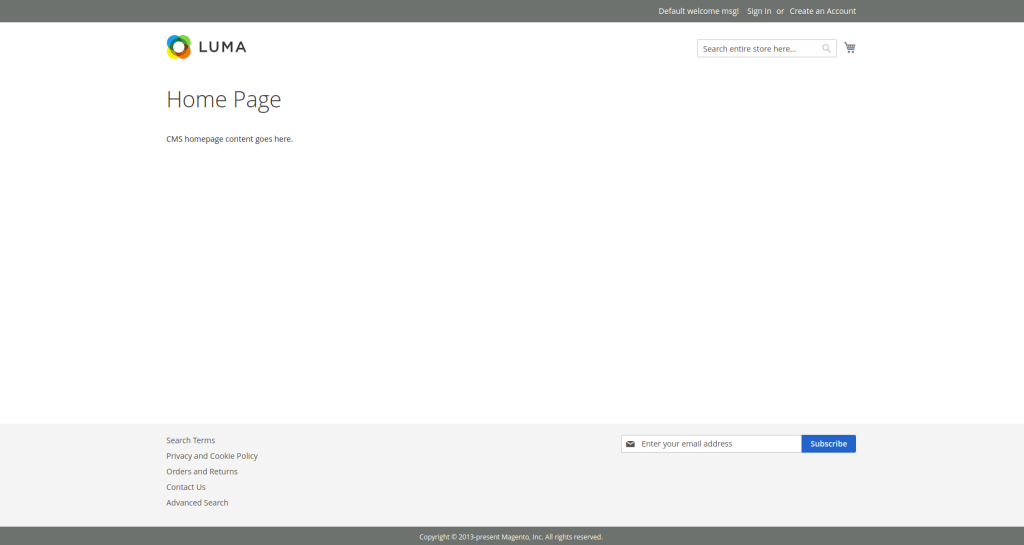
Task: Open the Advanced Search link
Action: coord(197,503)
